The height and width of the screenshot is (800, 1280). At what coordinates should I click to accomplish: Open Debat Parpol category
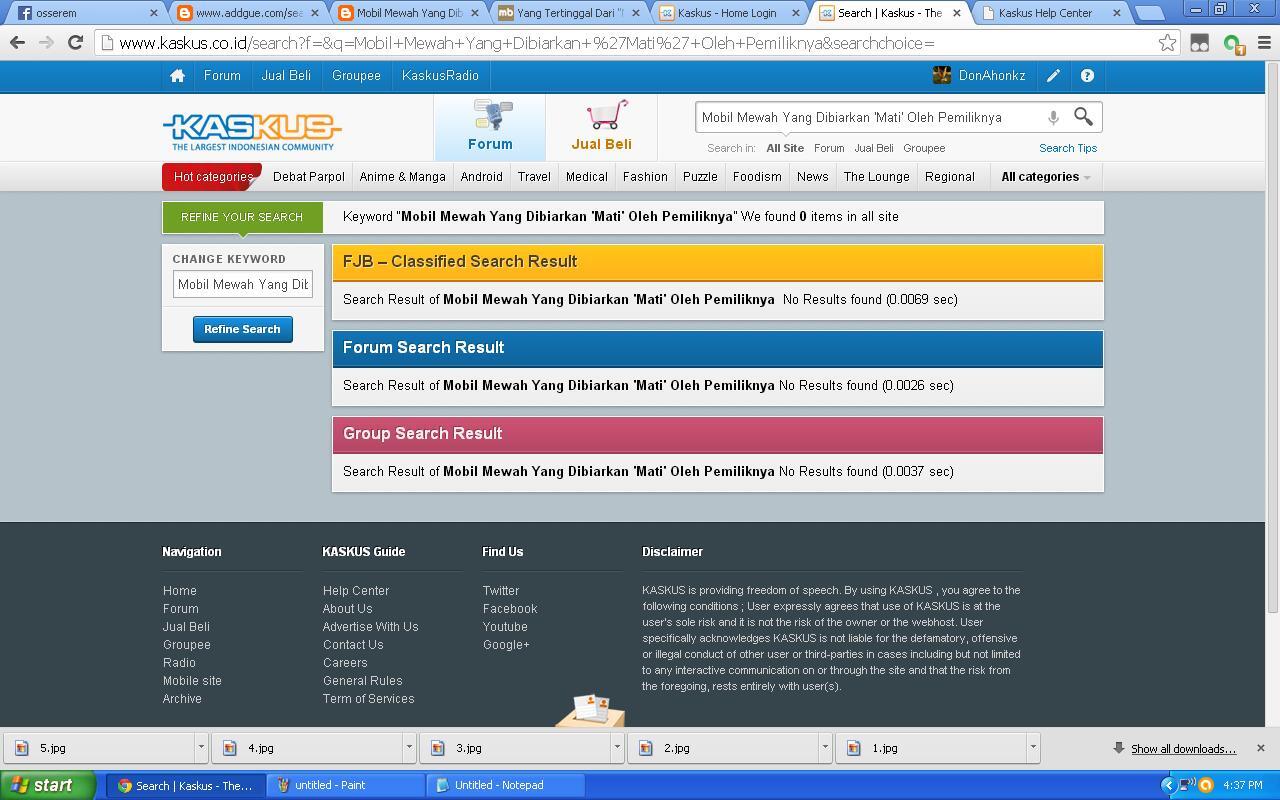[309, 177]
